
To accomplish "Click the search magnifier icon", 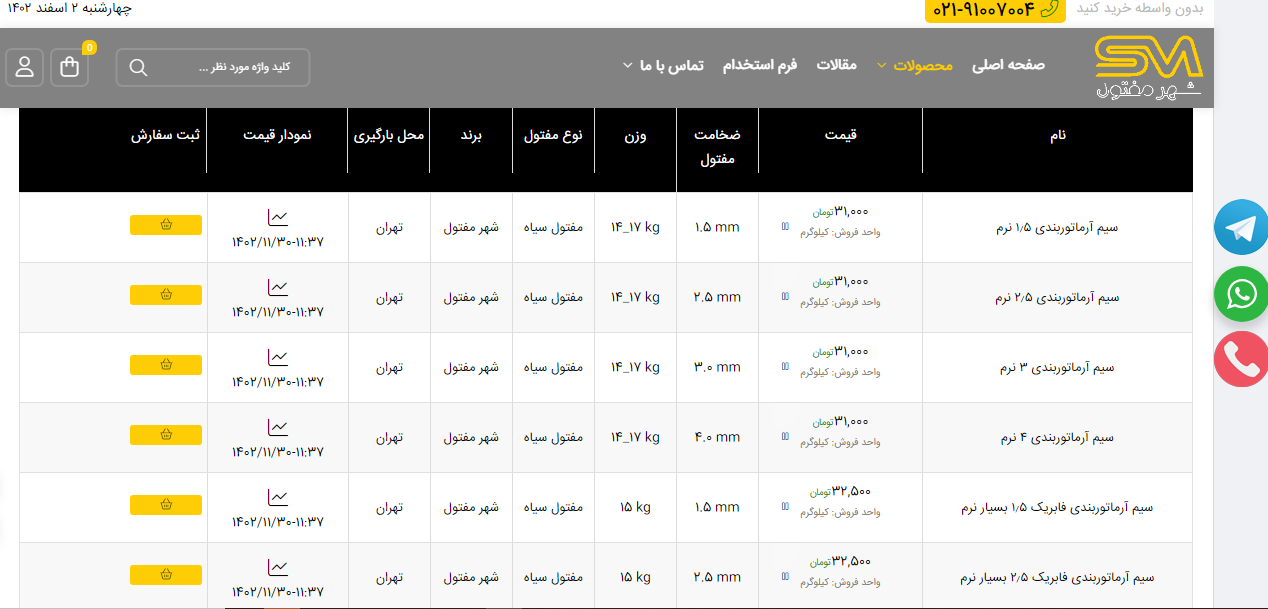I will click(x=139, y=67).
